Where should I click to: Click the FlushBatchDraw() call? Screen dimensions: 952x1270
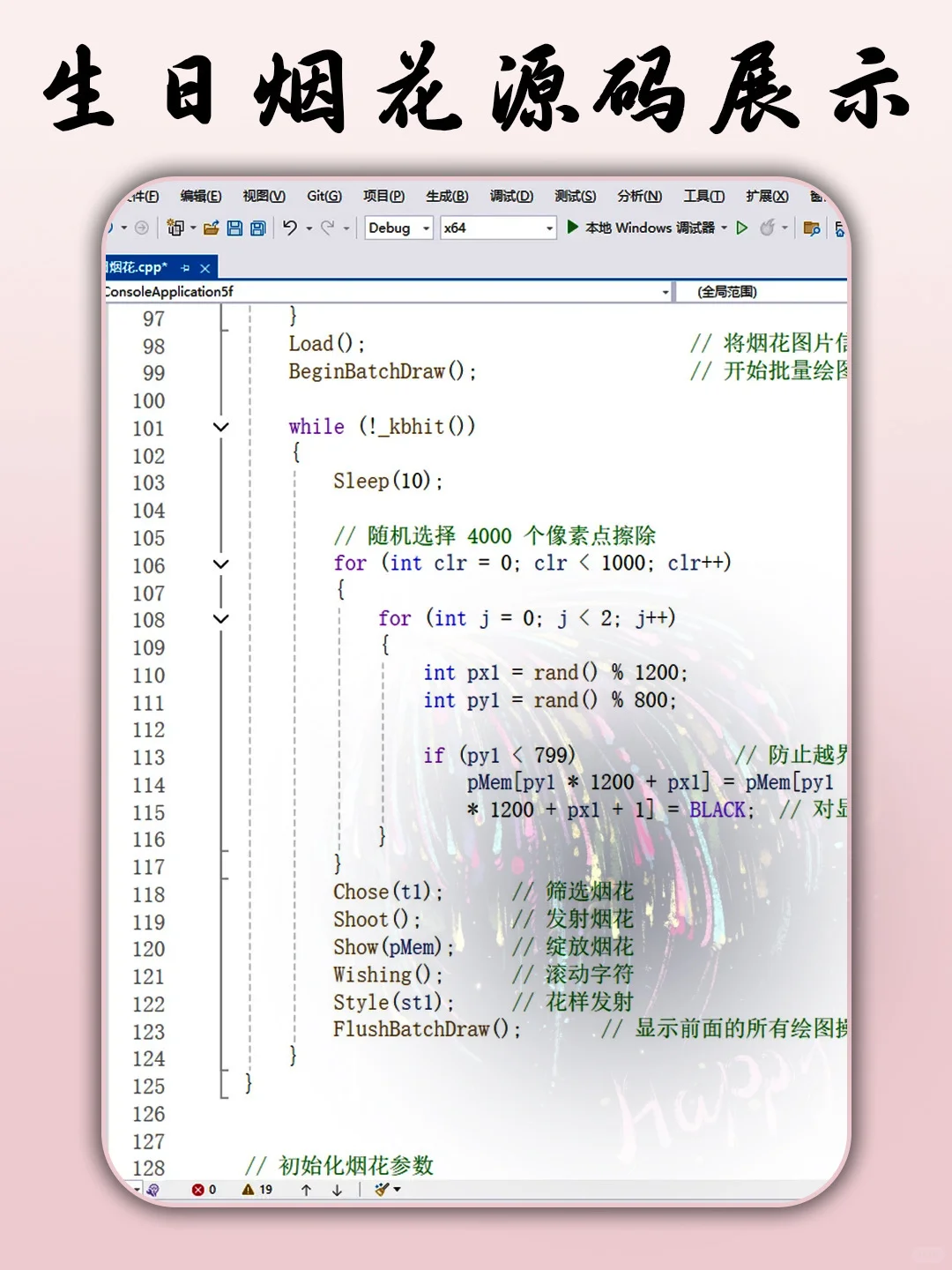pos(427,1029)
